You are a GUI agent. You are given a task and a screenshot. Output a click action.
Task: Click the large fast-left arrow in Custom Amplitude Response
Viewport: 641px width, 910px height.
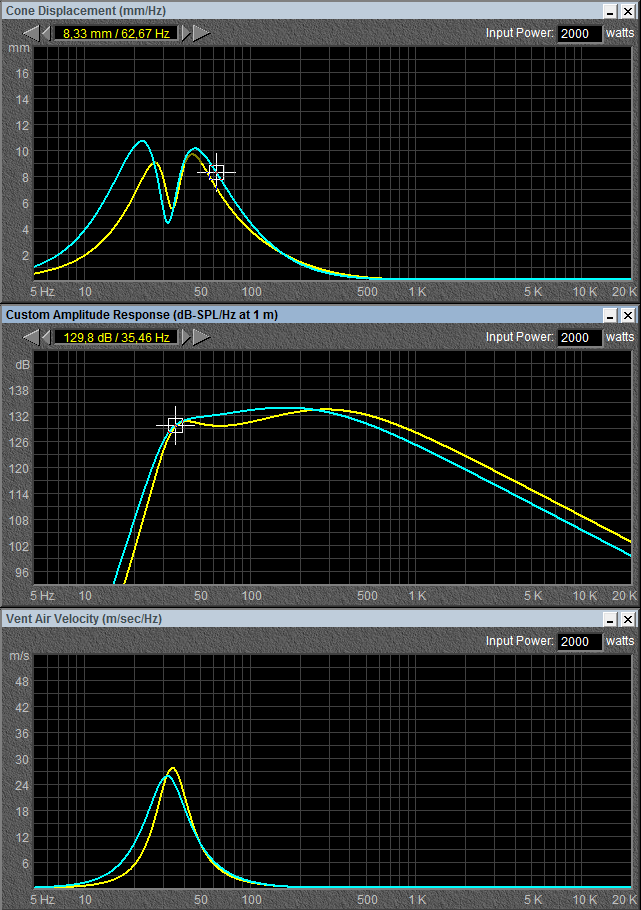31,337
